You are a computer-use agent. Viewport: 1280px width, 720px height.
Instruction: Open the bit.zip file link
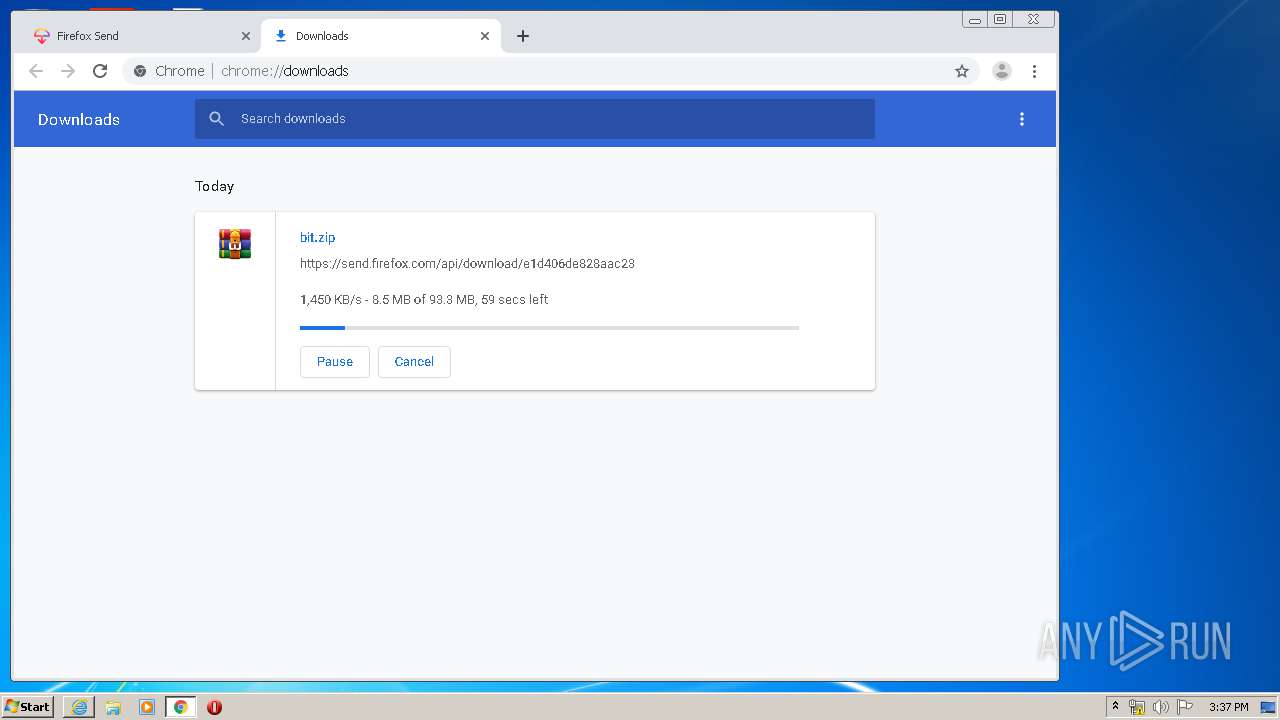click(x=318, y=237)
